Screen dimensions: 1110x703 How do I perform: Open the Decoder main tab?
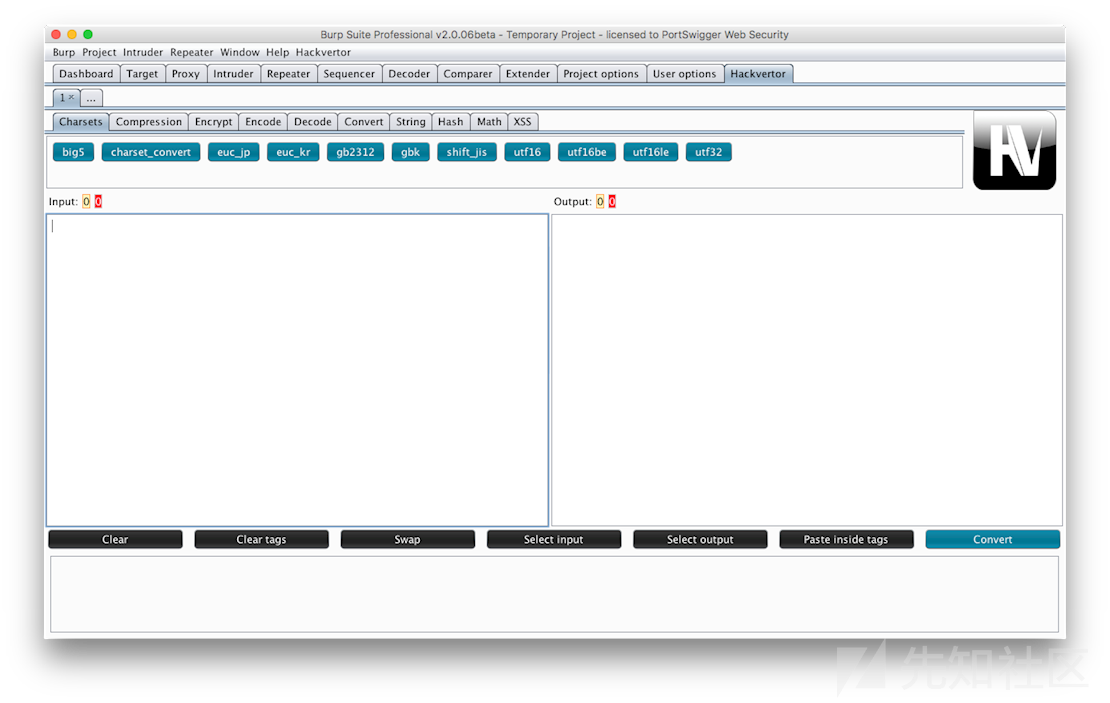click(x=409, y=74)
